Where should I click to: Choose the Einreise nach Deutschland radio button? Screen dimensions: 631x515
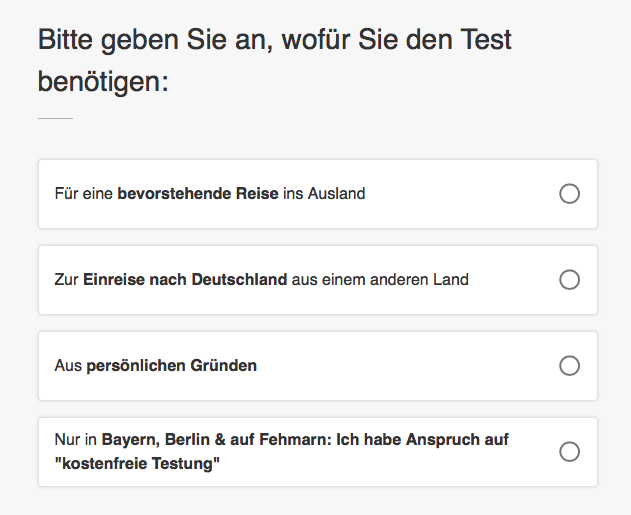(x=569, y=280)
